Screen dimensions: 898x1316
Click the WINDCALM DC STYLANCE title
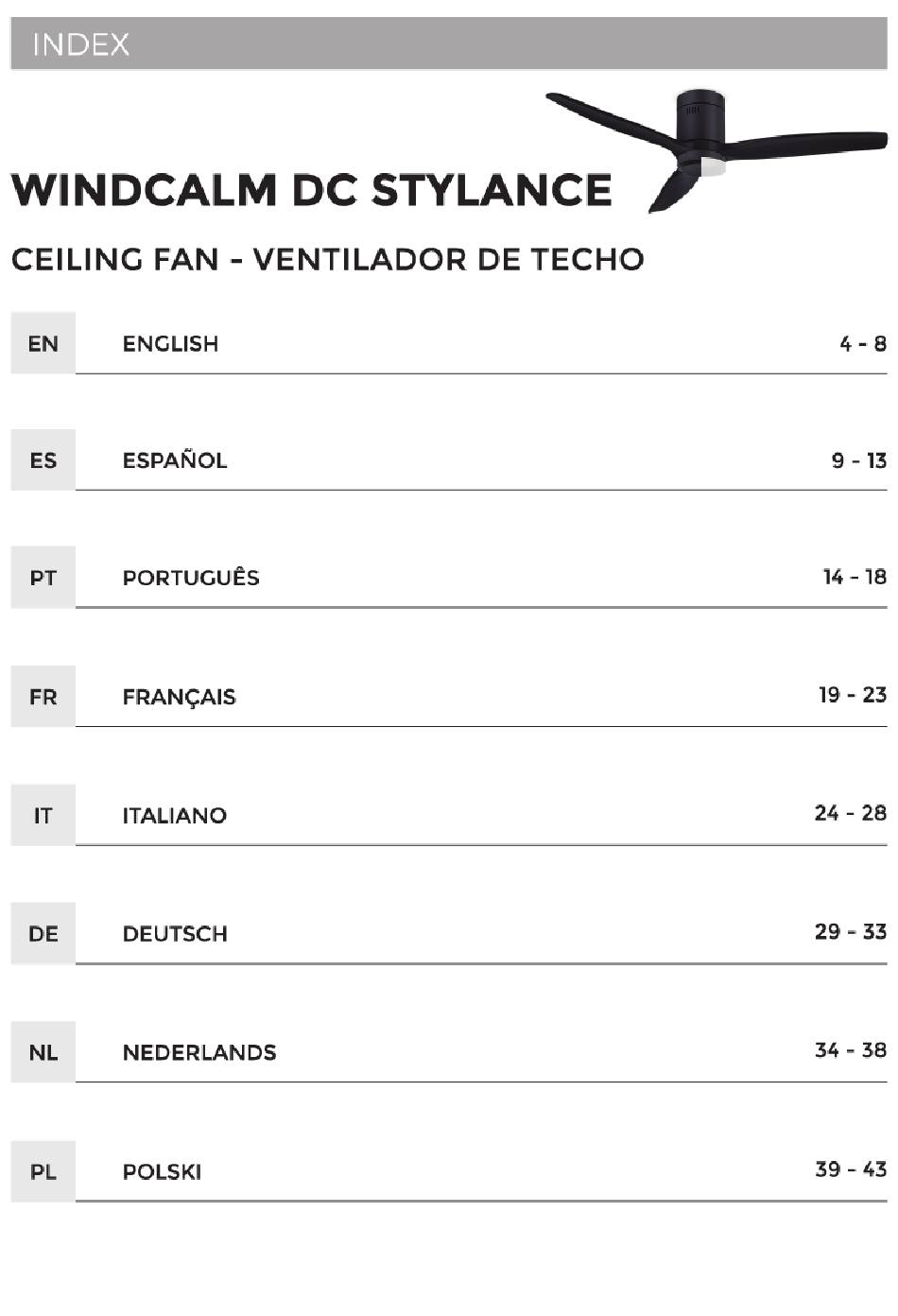tap(312, 190)
